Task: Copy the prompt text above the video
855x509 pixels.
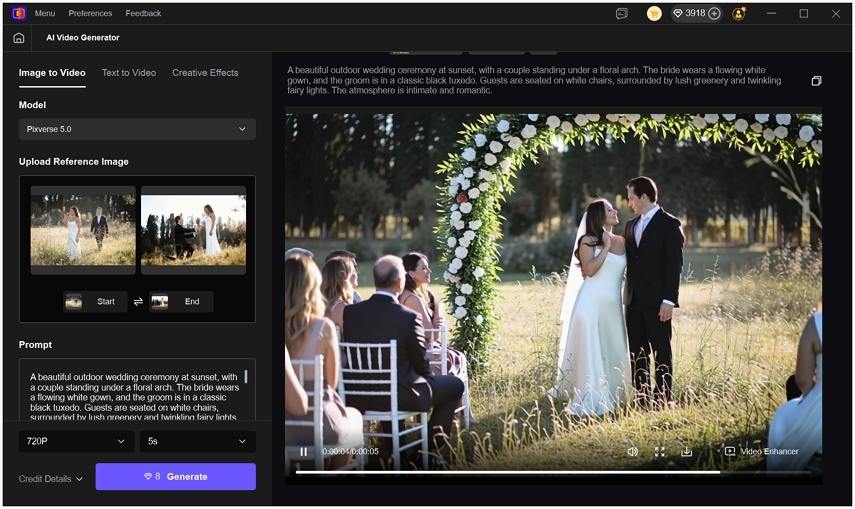Action: (x=816, y=81)
